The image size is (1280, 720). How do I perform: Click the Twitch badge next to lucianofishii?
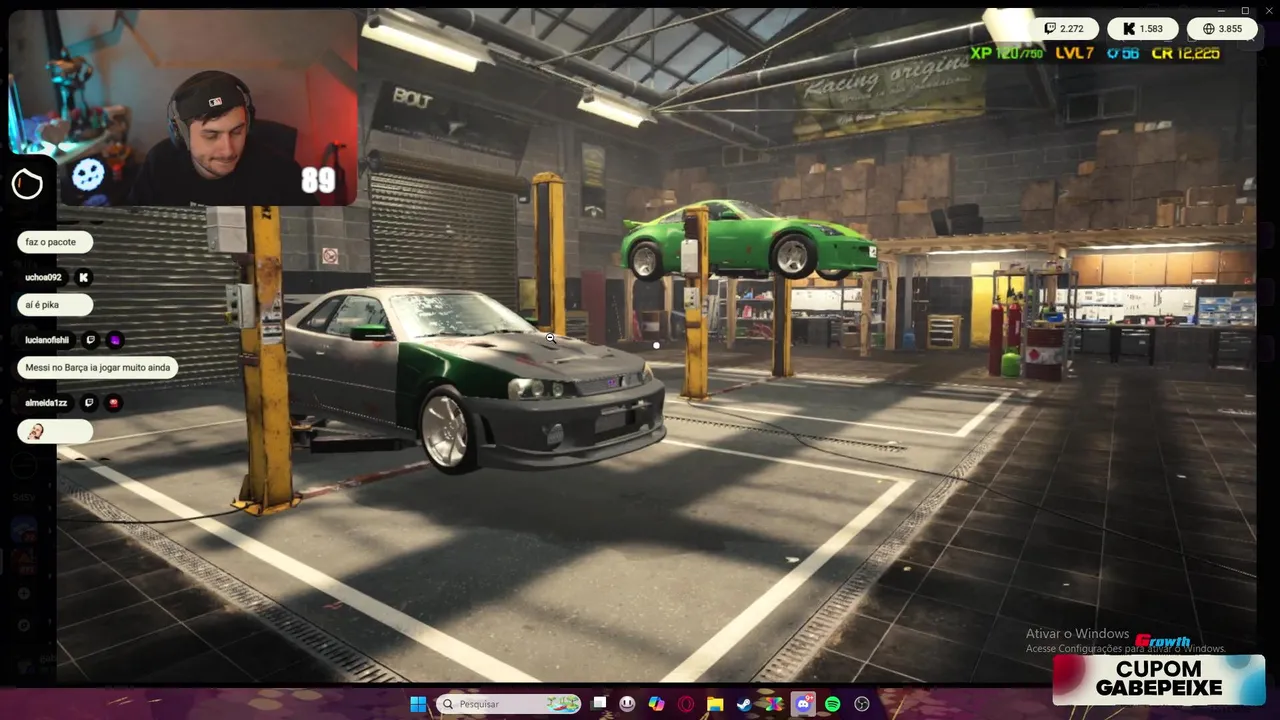coord(91,340)
